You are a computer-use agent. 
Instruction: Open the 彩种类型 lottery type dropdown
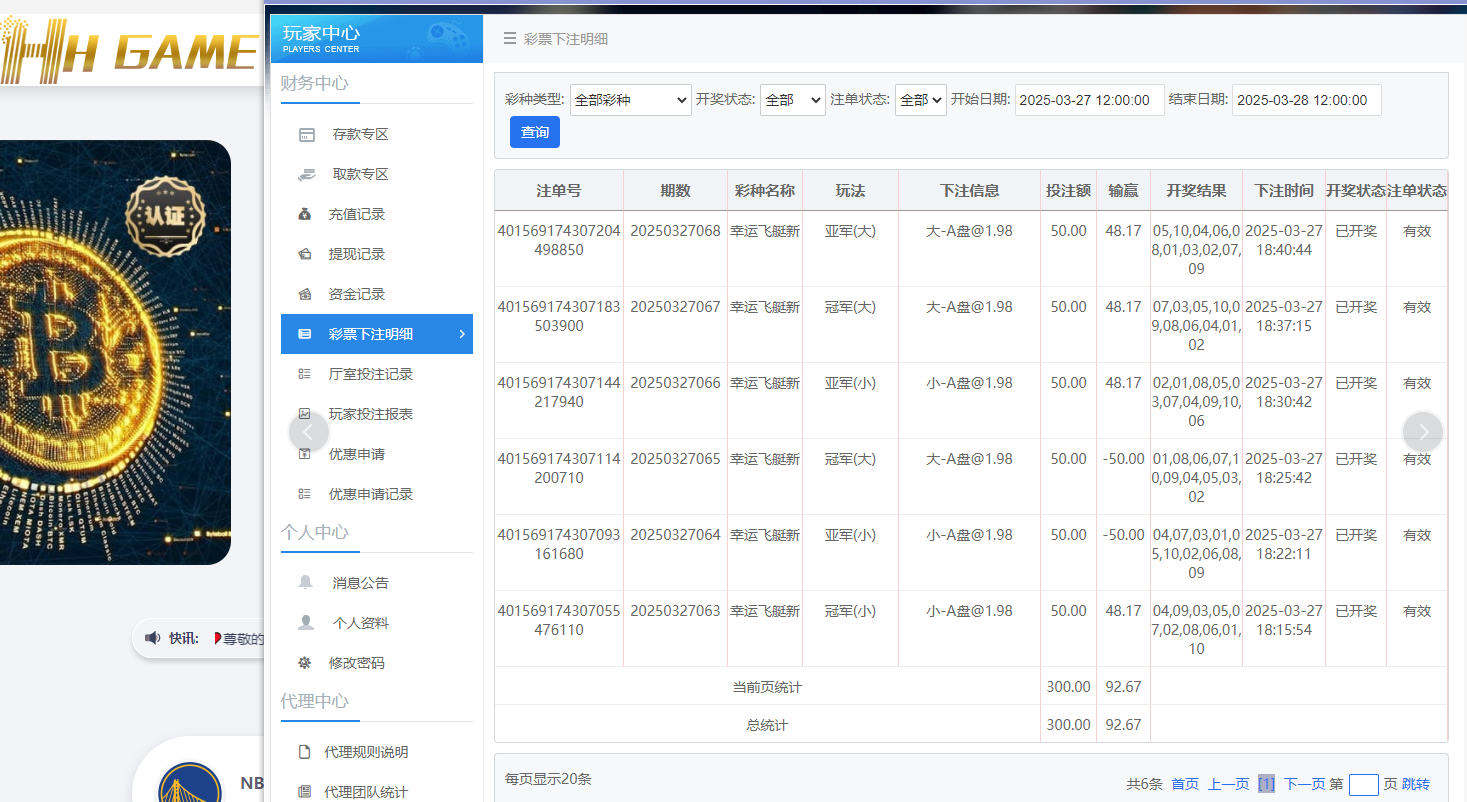(630, 100)
